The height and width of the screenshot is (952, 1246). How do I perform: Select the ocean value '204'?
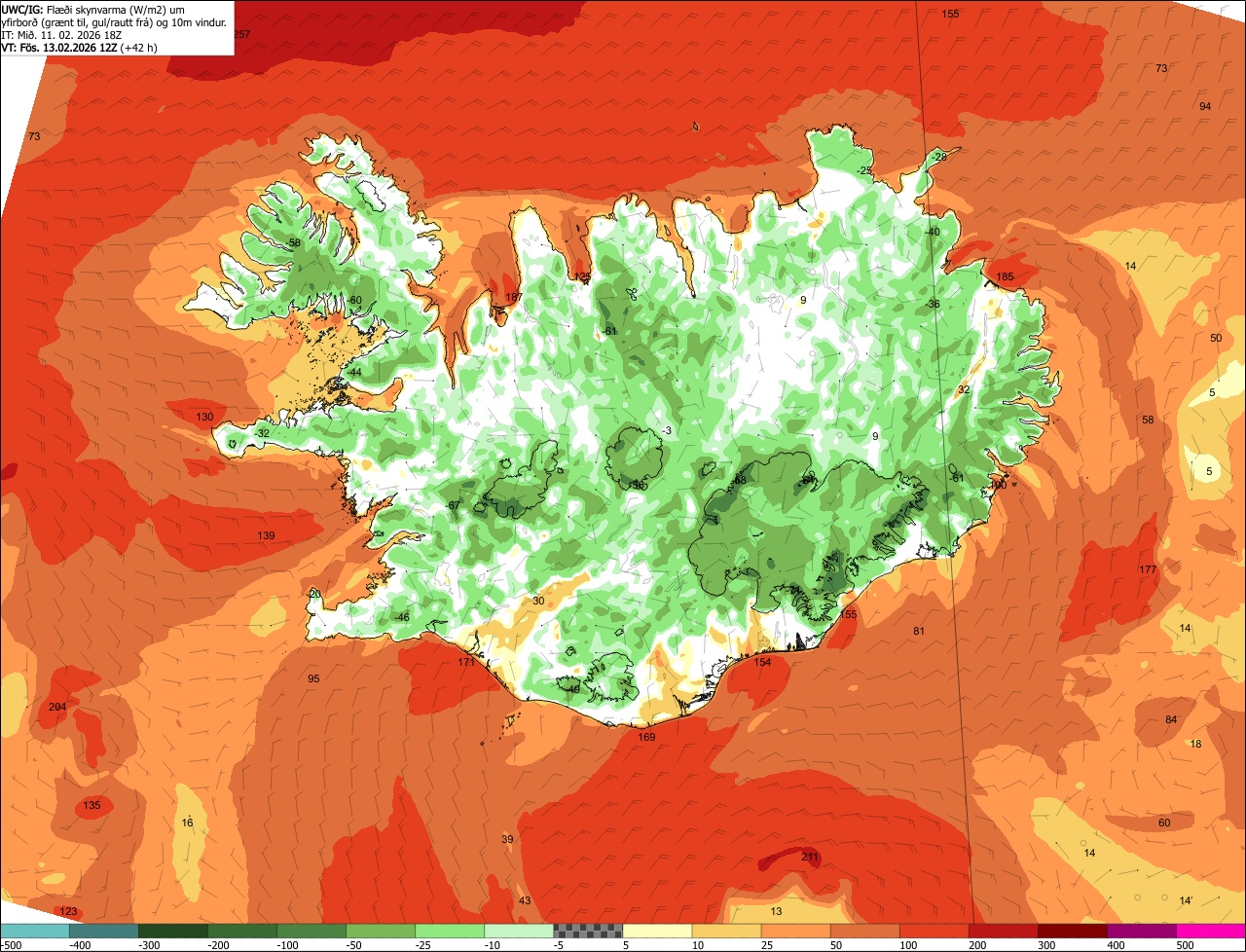[x=57, y=707]
